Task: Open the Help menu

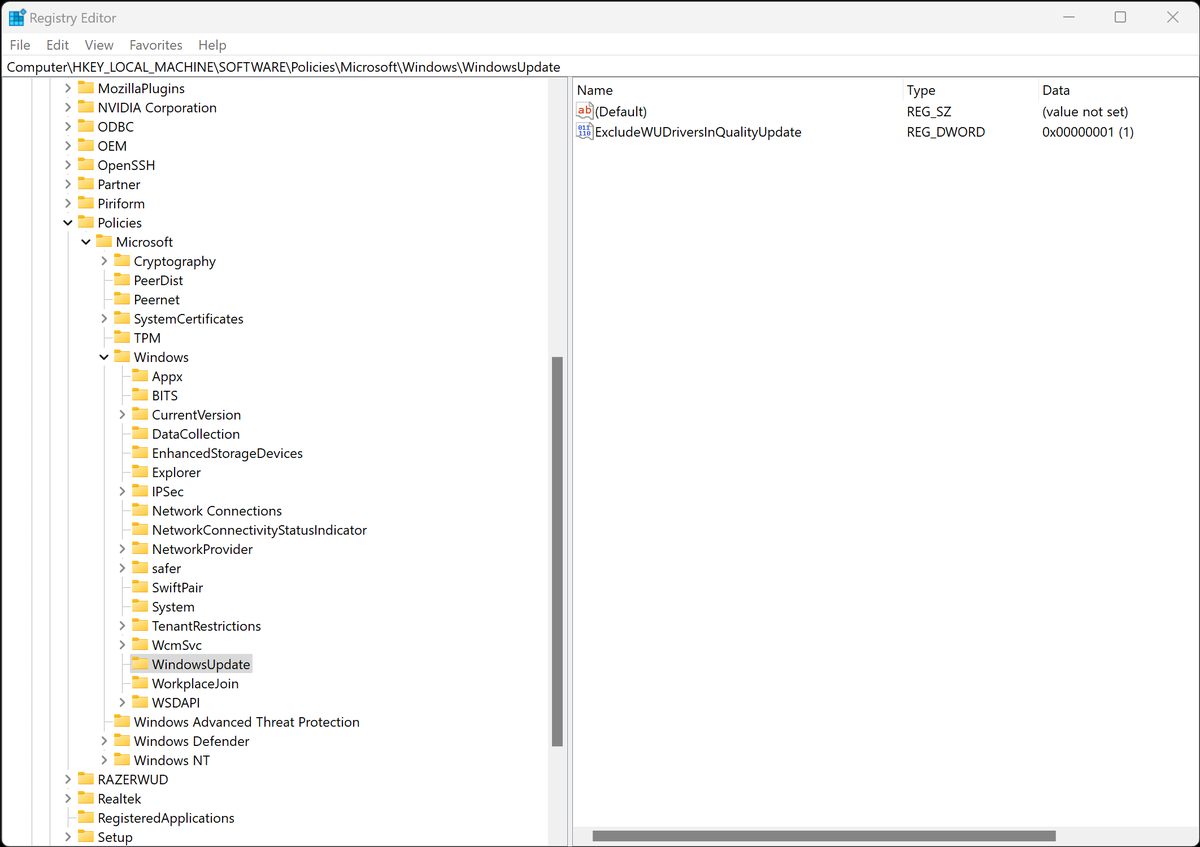Action: click(x=212, y=45)
